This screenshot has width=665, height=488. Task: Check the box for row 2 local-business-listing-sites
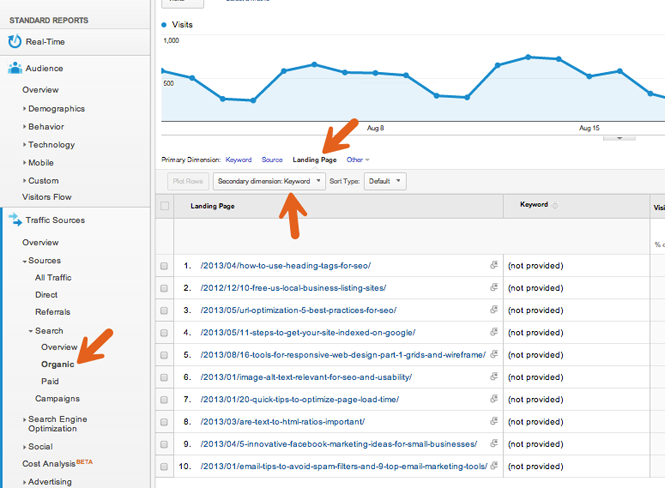click(164, 288)
